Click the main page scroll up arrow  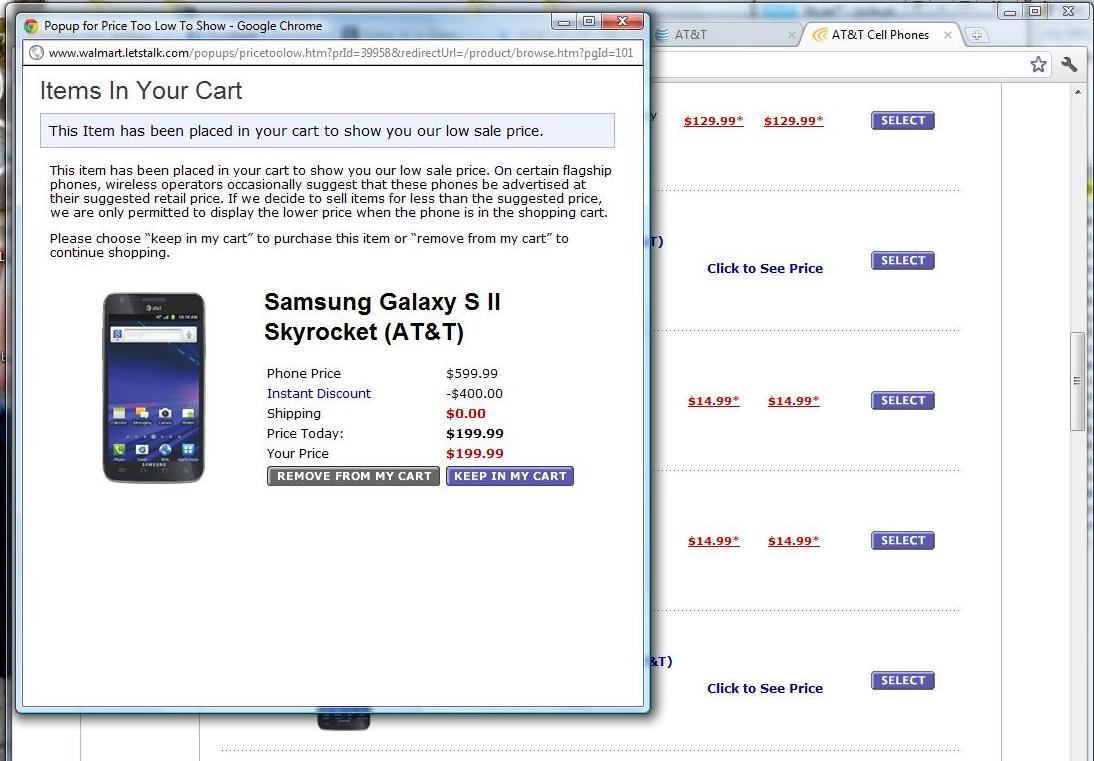1078,93
